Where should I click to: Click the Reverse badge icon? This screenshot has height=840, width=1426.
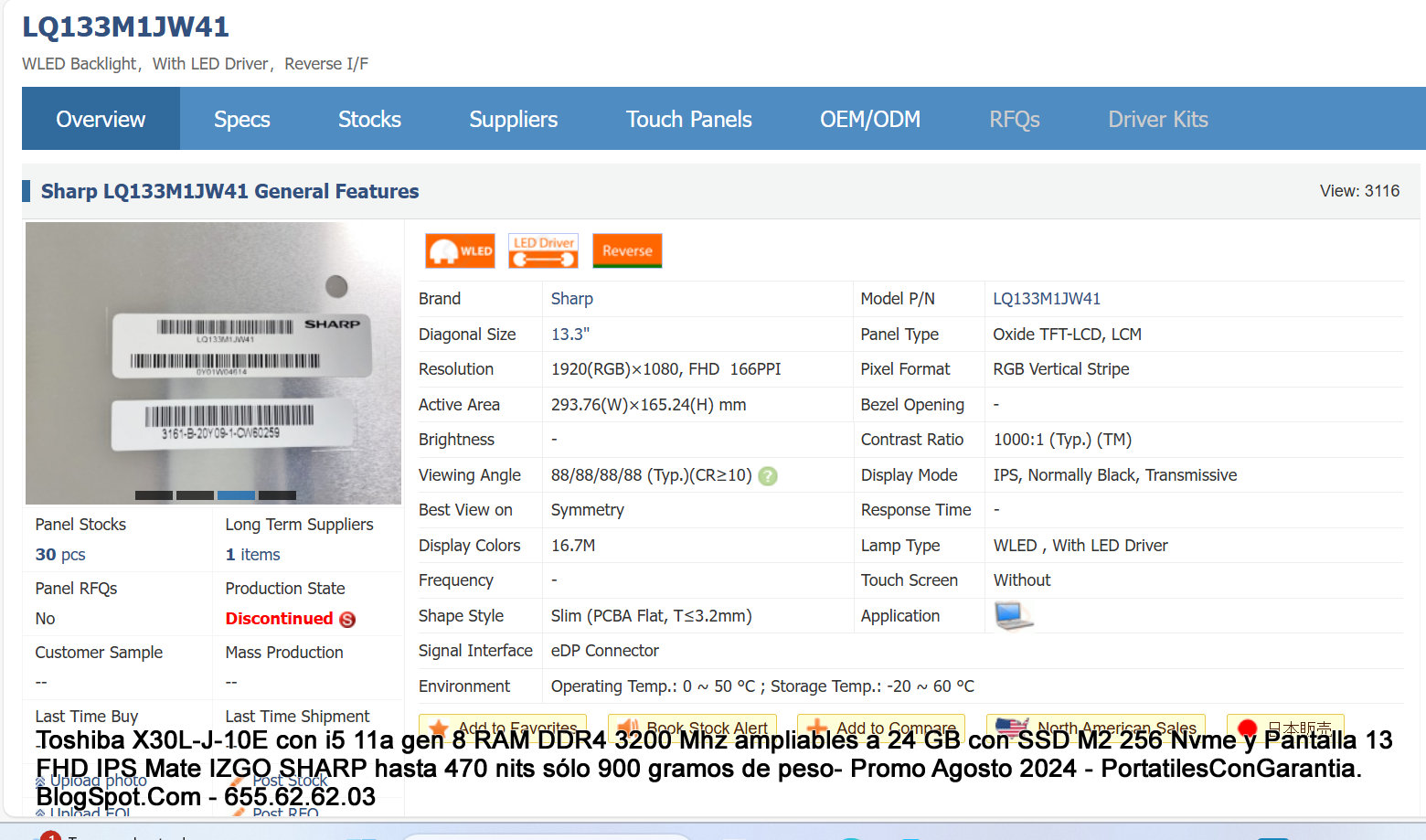(627, 250)
